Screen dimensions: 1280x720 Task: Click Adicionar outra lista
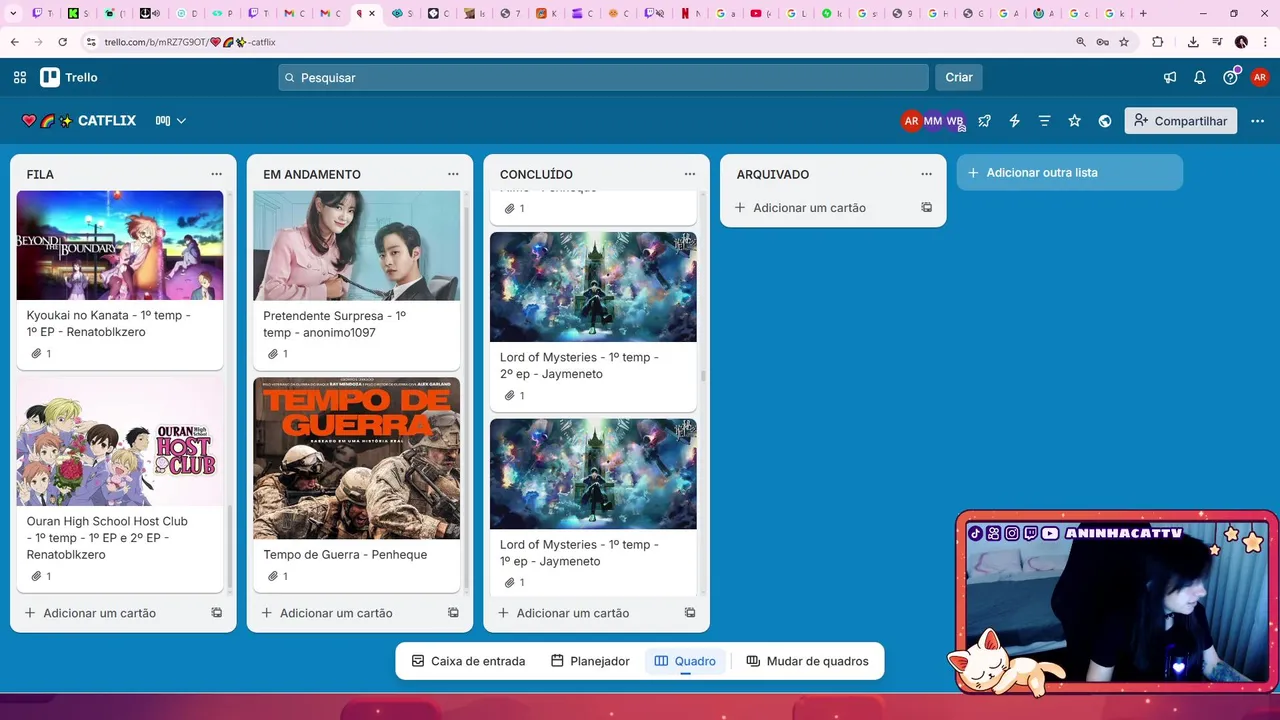1069,172
